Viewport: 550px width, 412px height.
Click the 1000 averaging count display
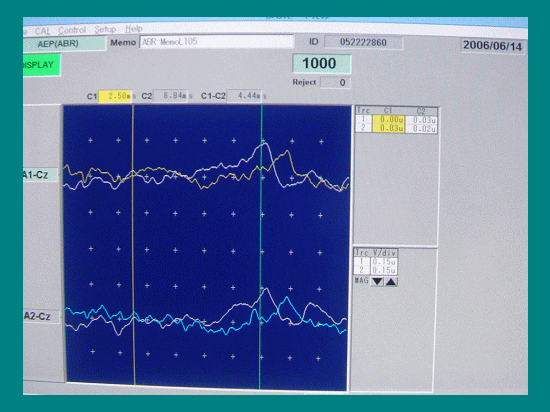click(322, 64)
